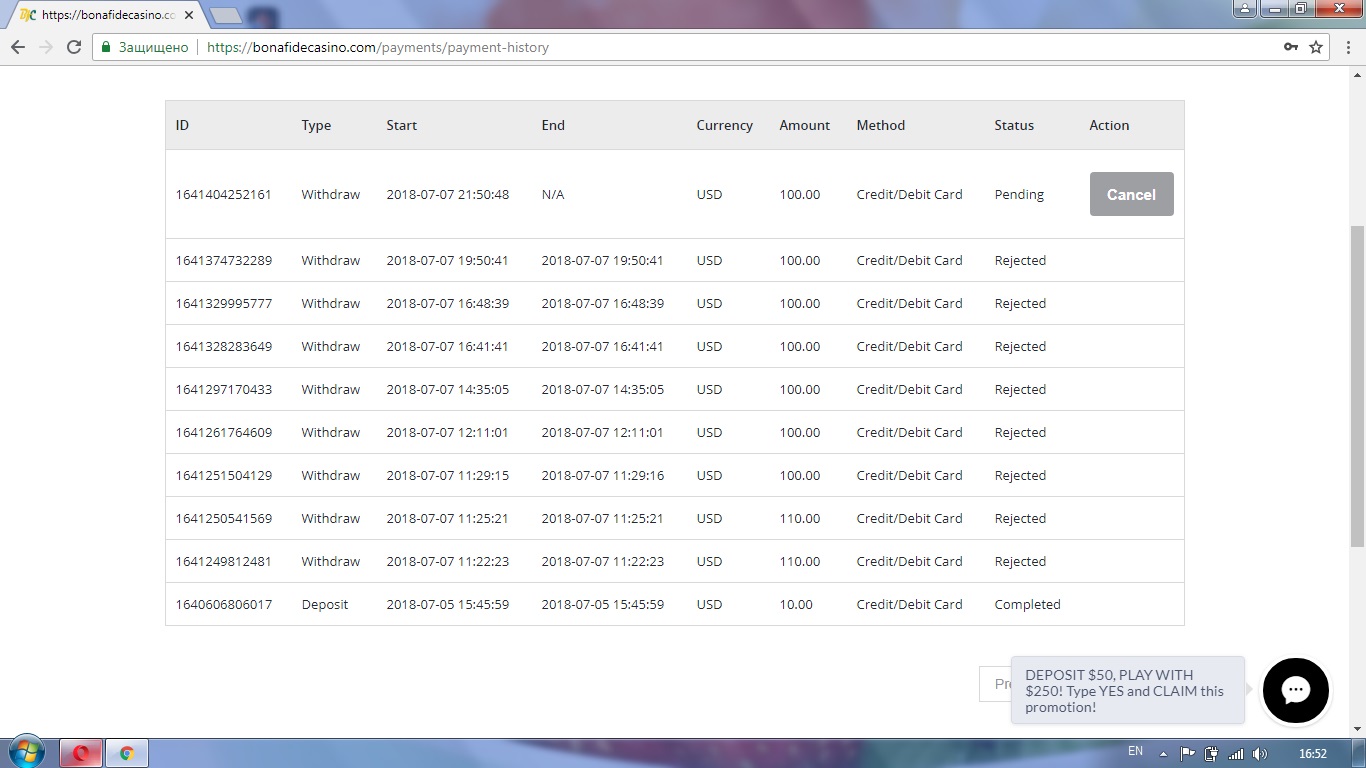Click the star to bookmark this page
This screenshot has width=1366, height=768.
point(1316,47)
